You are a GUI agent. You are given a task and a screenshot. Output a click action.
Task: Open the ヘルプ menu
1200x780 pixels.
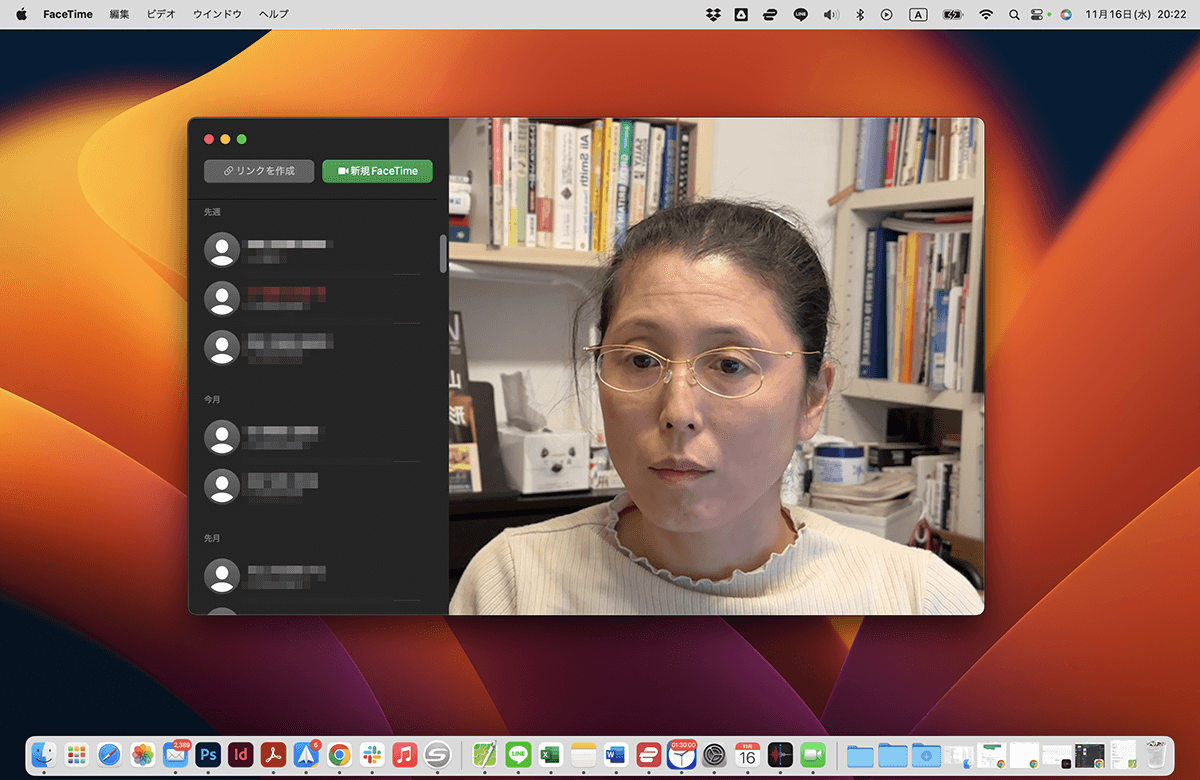pos(273,14)
